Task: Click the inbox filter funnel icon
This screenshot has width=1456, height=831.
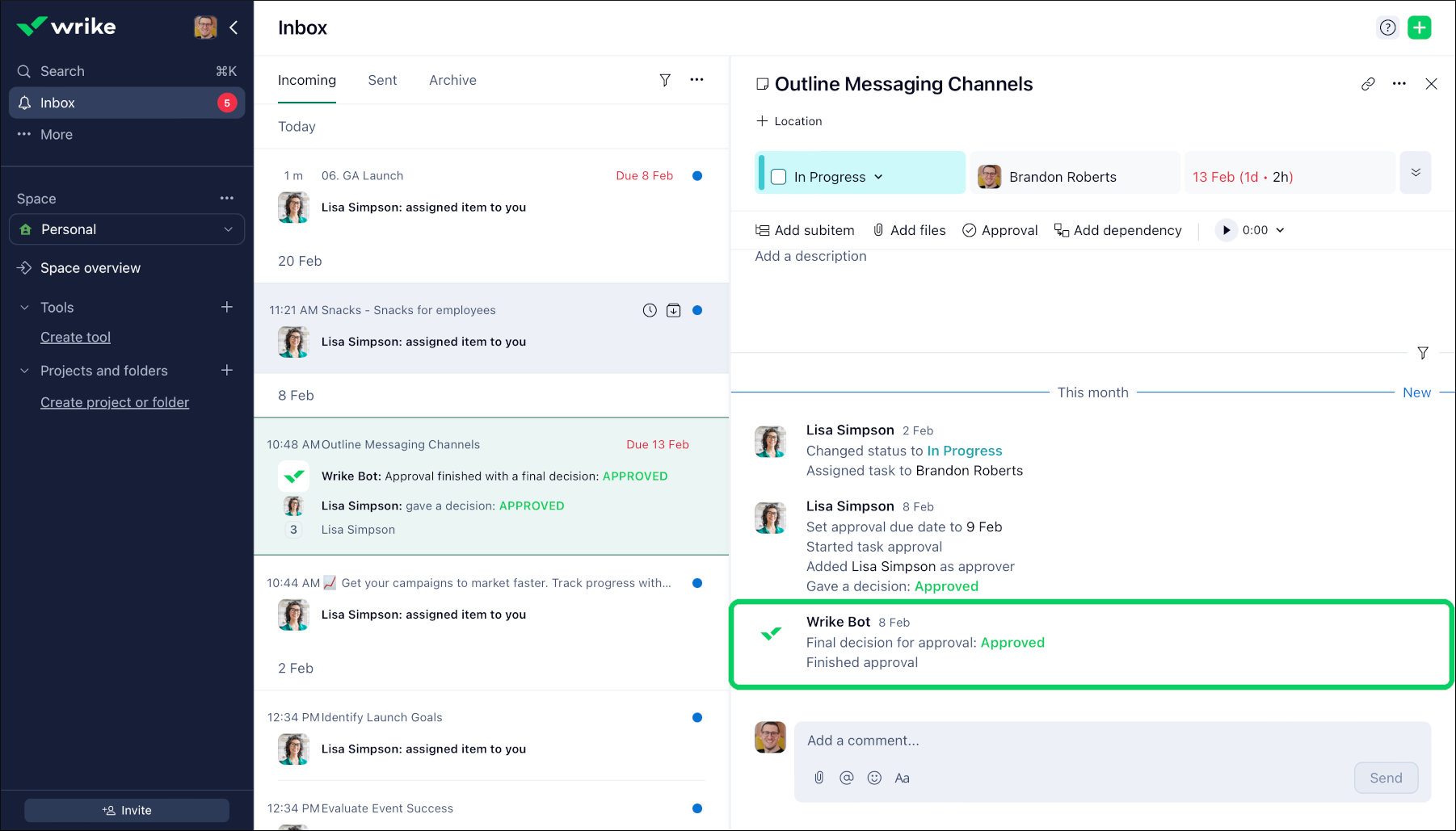Action: pyautogui.click(x=664, y=80)
